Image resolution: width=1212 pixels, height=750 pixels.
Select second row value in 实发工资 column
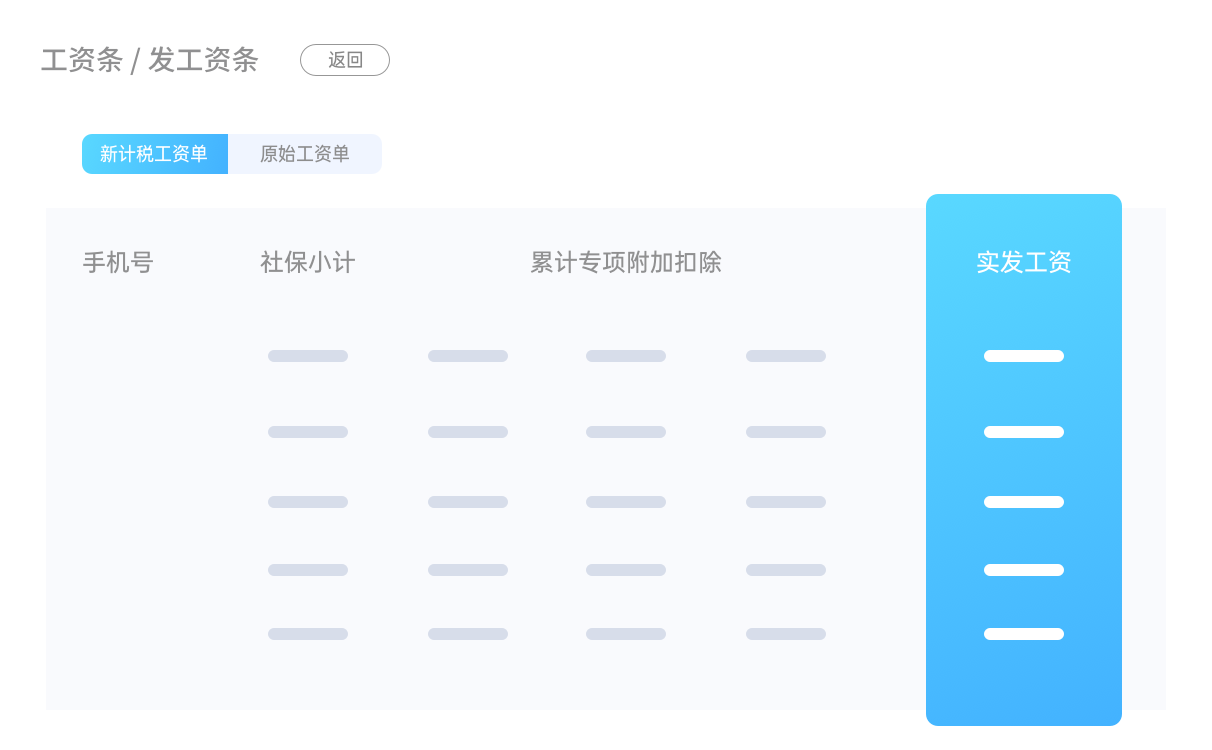(1023, 432)
